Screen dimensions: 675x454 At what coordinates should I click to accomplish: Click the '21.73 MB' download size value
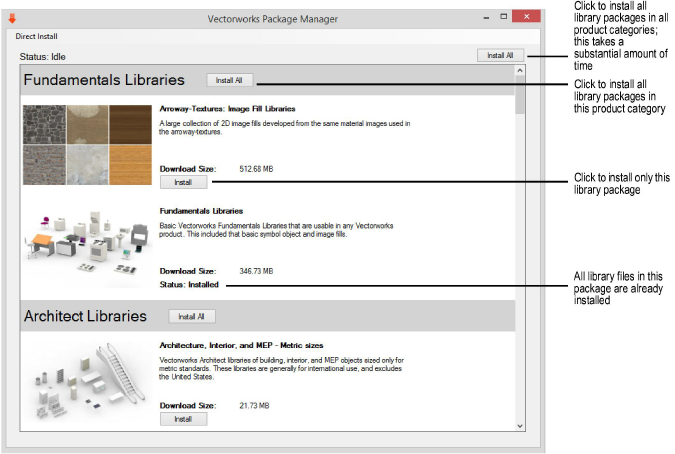[254, 406]
